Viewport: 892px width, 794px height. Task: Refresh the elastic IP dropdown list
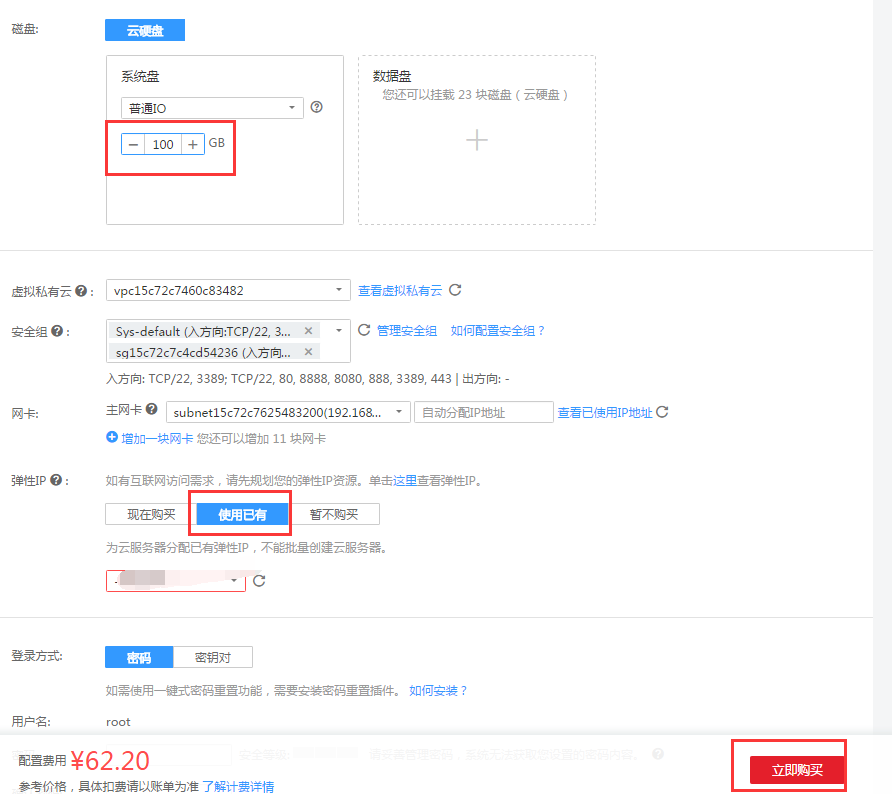259,581
